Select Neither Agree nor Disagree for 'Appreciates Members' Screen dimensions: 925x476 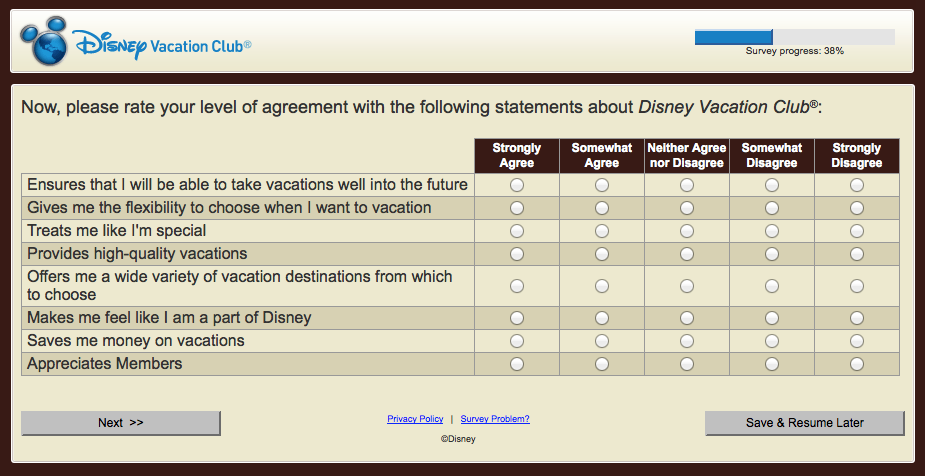click(x=687, y=364)
